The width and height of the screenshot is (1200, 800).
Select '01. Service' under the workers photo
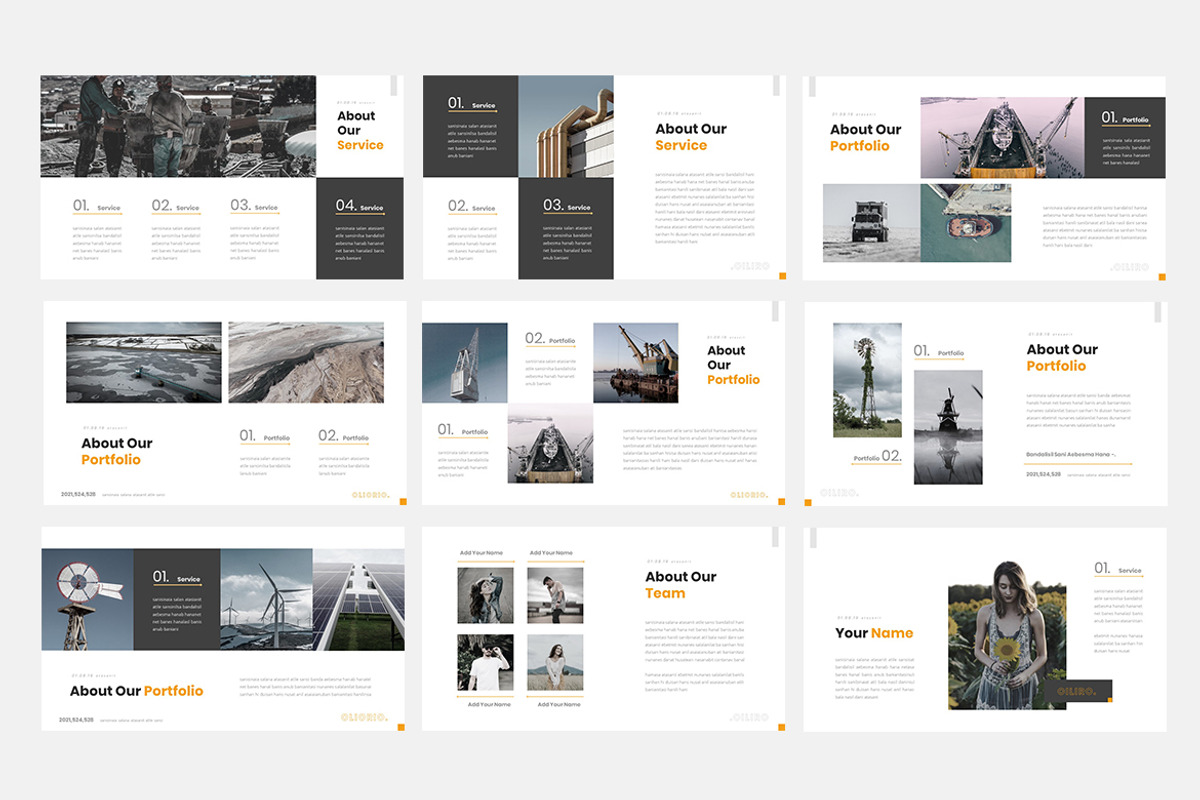97,206
